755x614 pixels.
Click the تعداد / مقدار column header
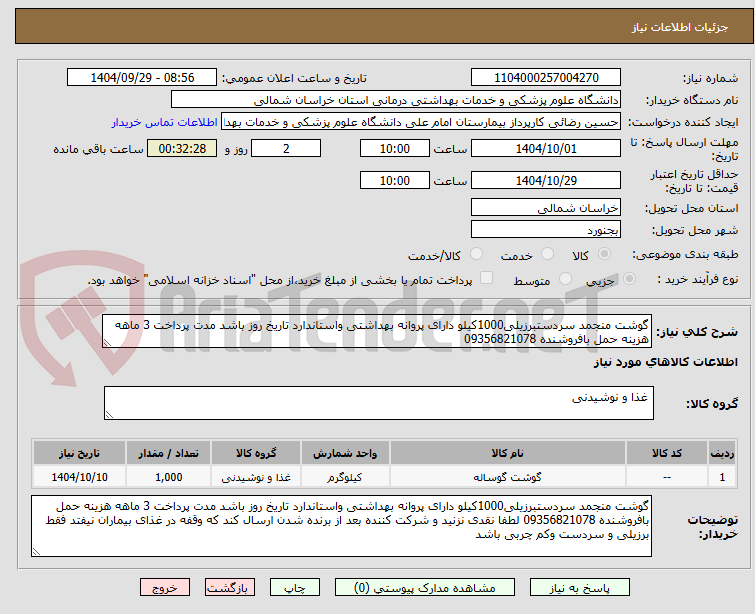tap(169, 453)
